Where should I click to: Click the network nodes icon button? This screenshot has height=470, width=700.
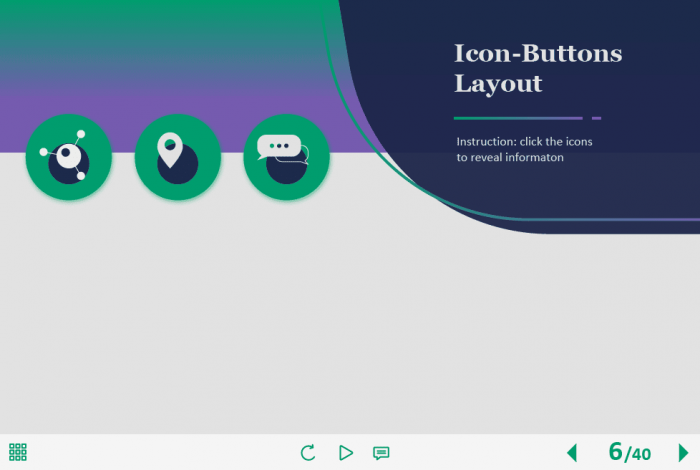point(69,157)
